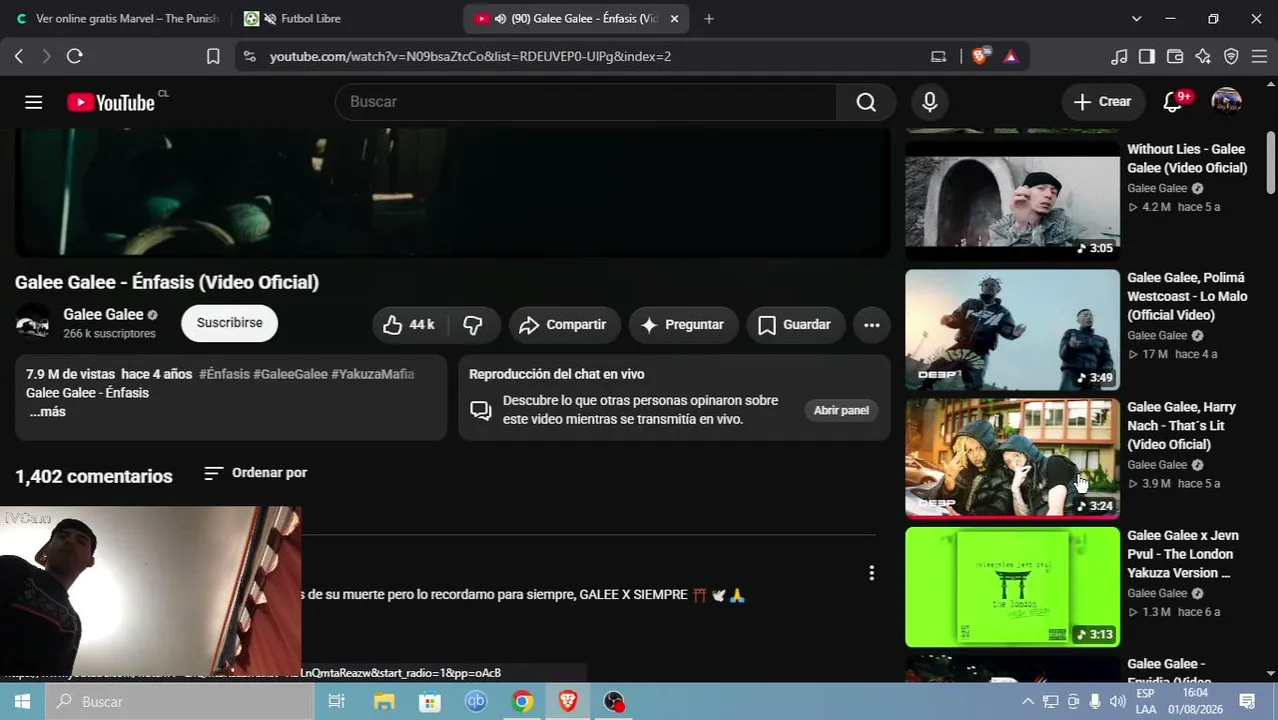The image size is (1278, 720).
Task: Open the Windows Start menu
Action: (x=22, y=702)
